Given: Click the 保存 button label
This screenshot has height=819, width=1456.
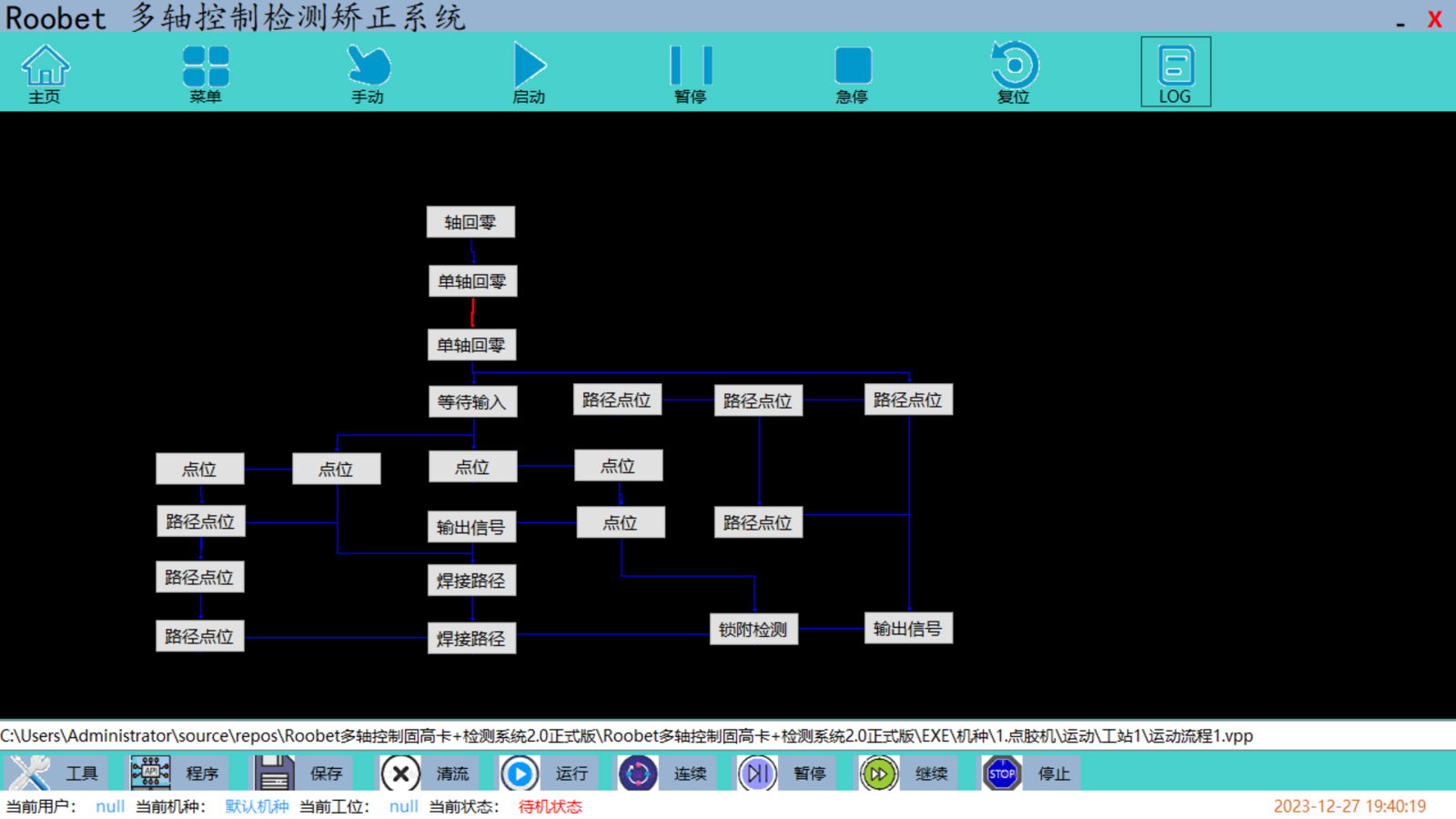Looking at the screenshot, I should [x=326, y=773].
